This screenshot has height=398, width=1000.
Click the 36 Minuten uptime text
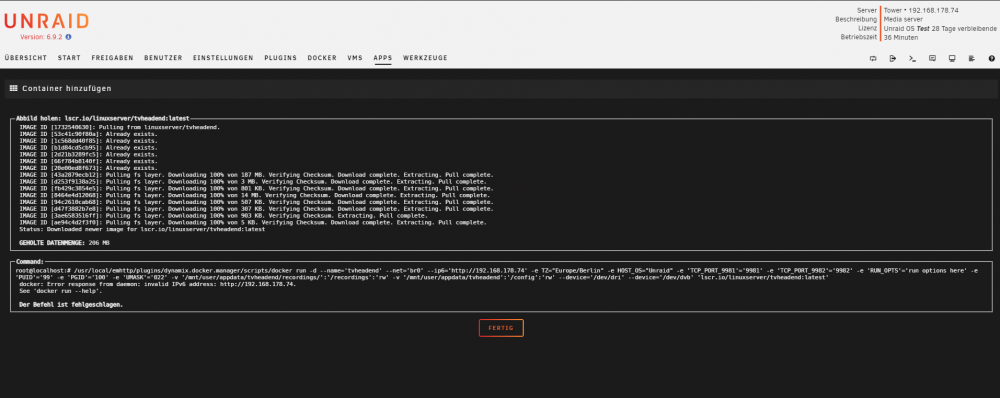point(901,38)
